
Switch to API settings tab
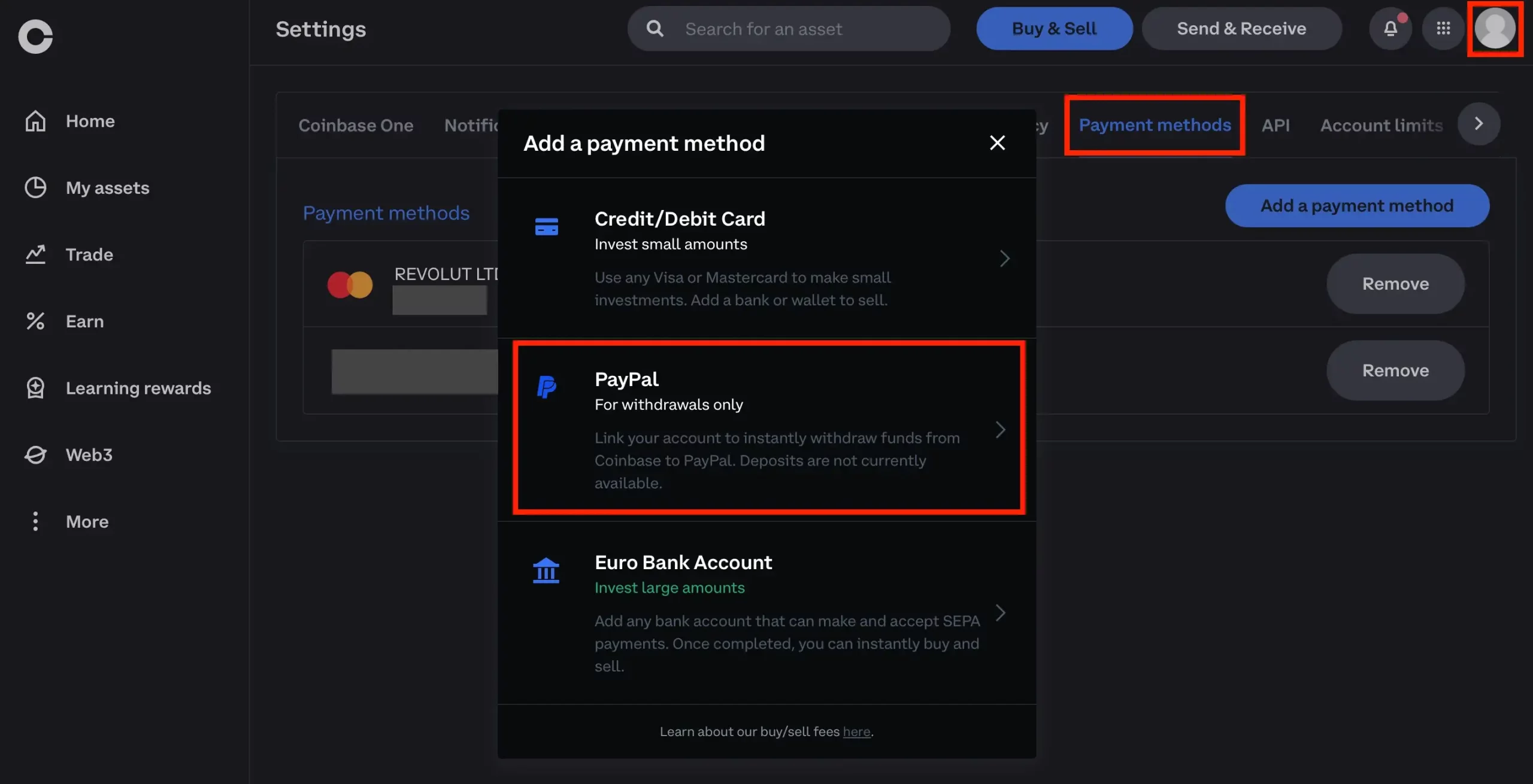1275,123
